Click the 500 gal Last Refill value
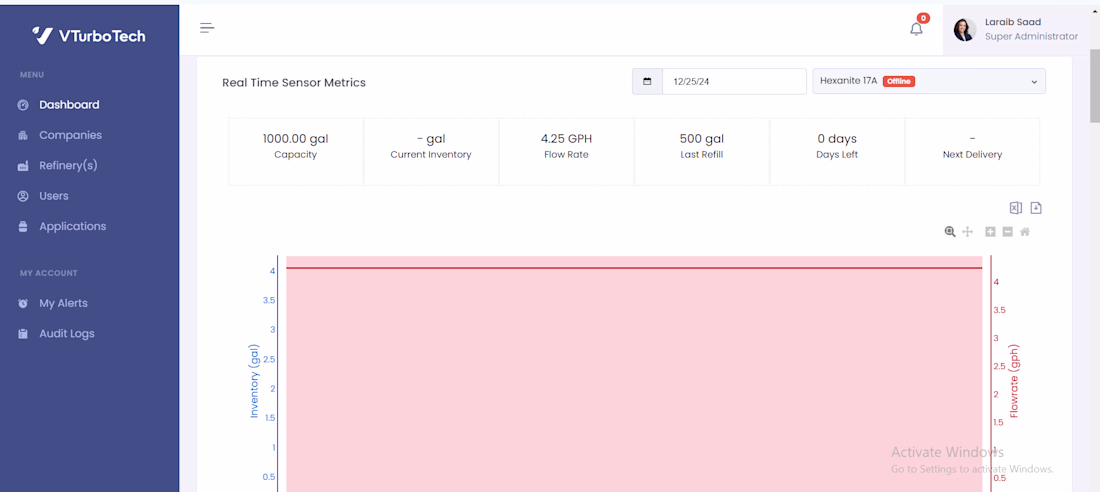1100x492 pixels. point(702,139)
